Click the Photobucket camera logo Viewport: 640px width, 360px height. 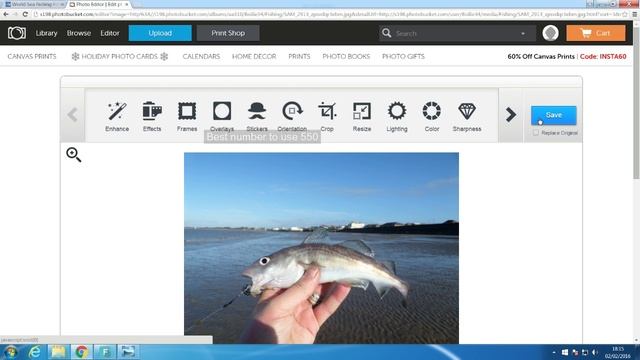(x=17, y=33)
